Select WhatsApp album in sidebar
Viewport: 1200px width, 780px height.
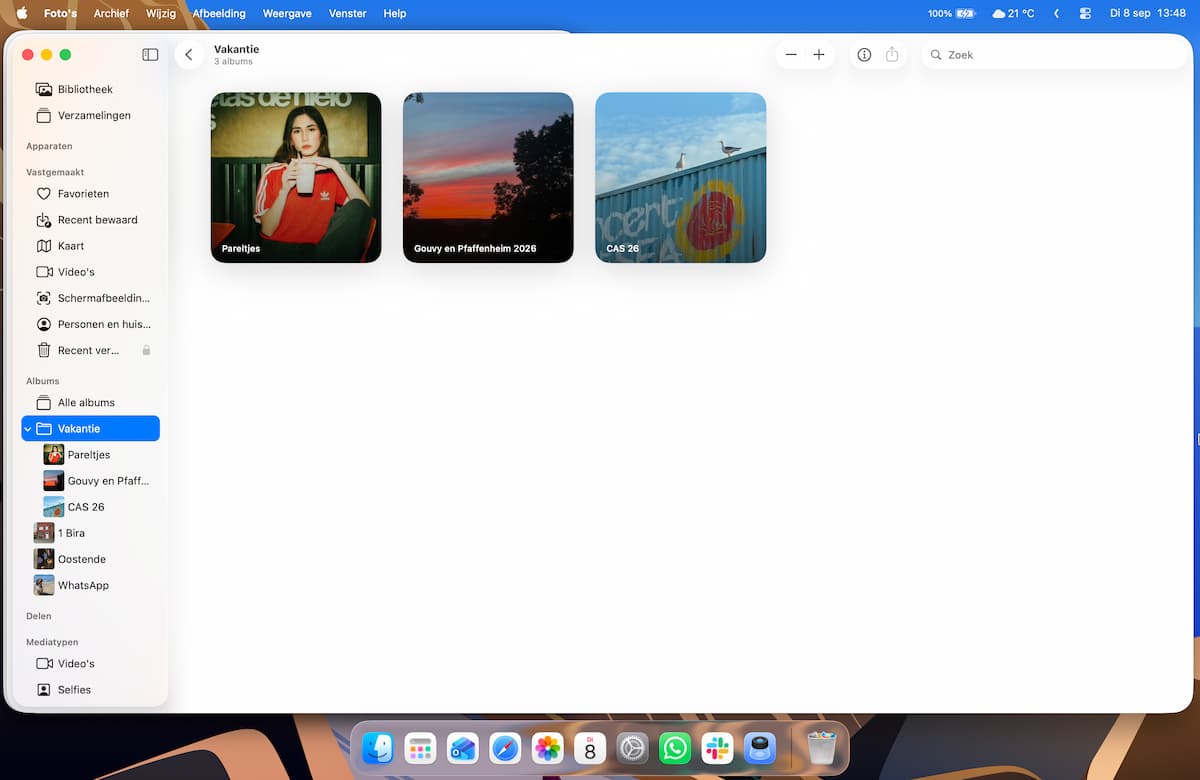pos(90,585)
